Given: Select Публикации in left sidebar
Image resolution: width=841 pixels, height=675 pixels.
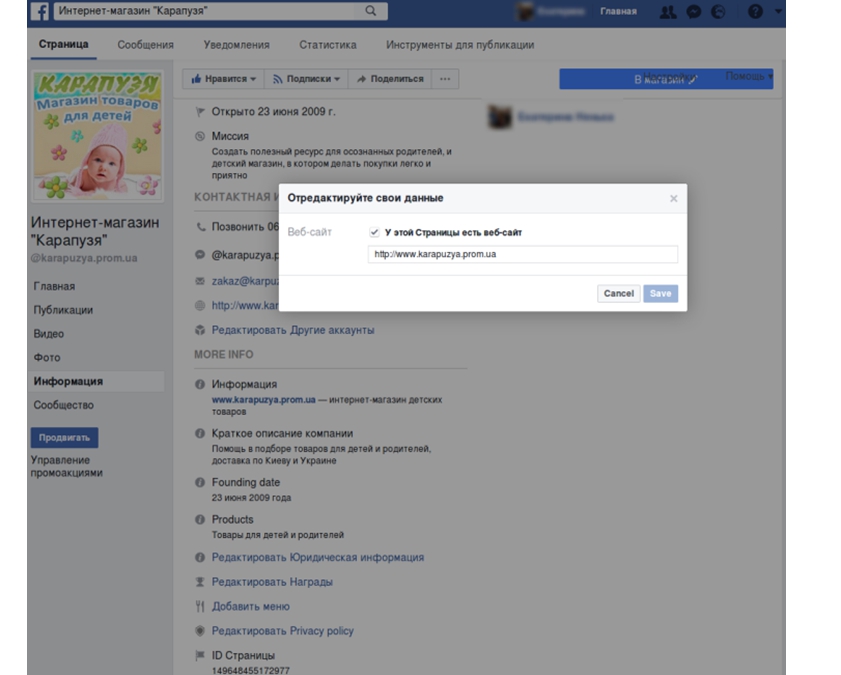Looking at the screenshot, I should tap(63, 310).
